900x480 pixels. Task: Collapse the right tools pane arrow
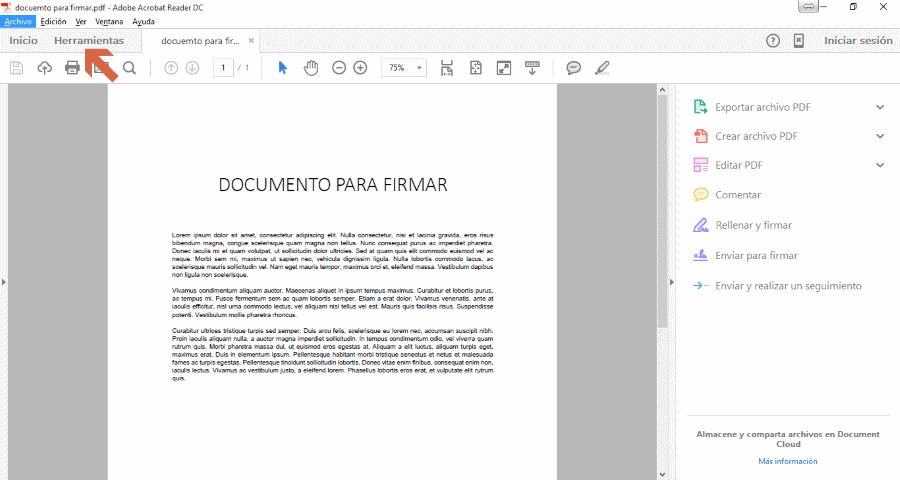pos(672,282)
